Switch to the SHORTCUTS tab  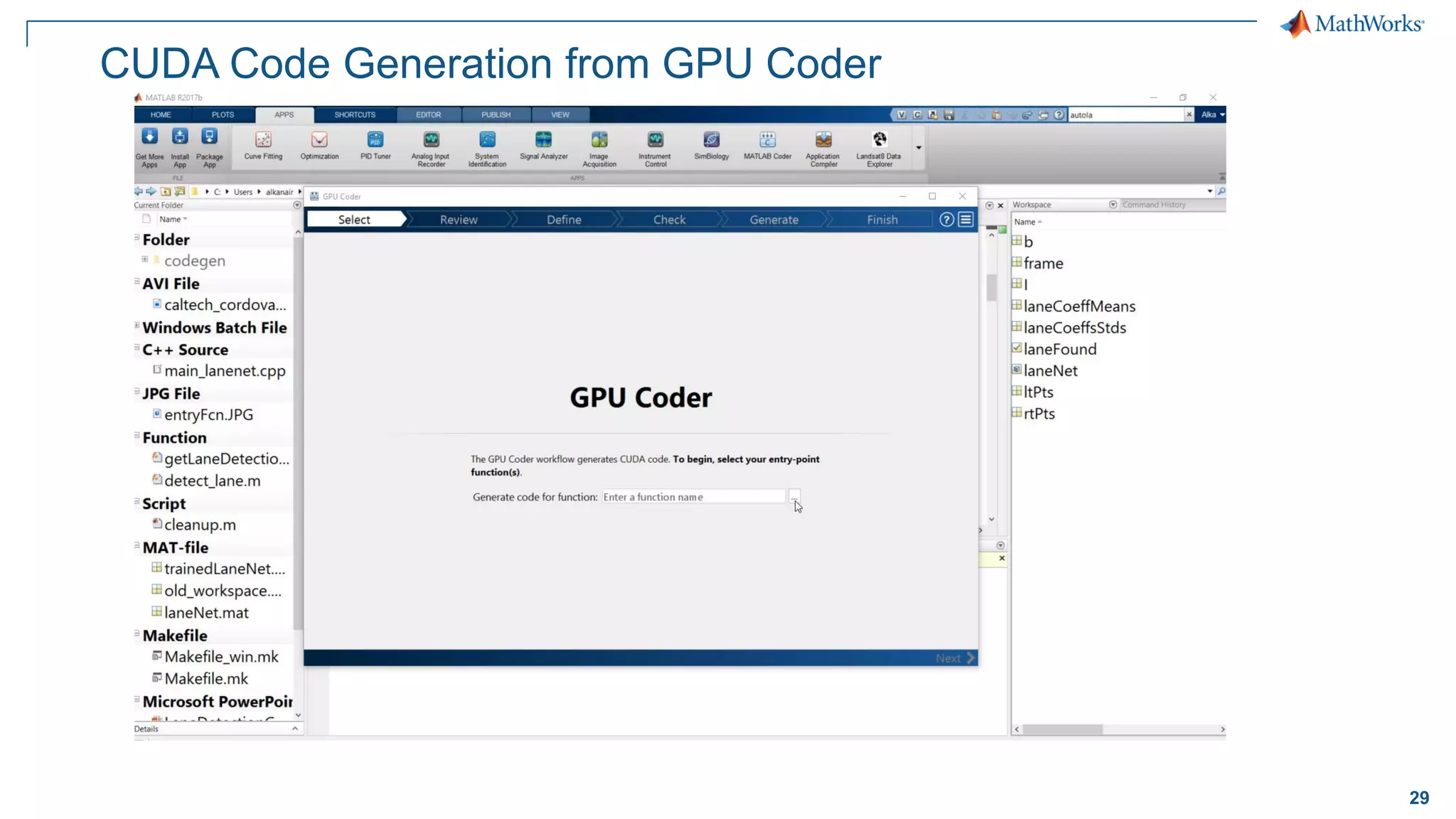click(355, 114)
